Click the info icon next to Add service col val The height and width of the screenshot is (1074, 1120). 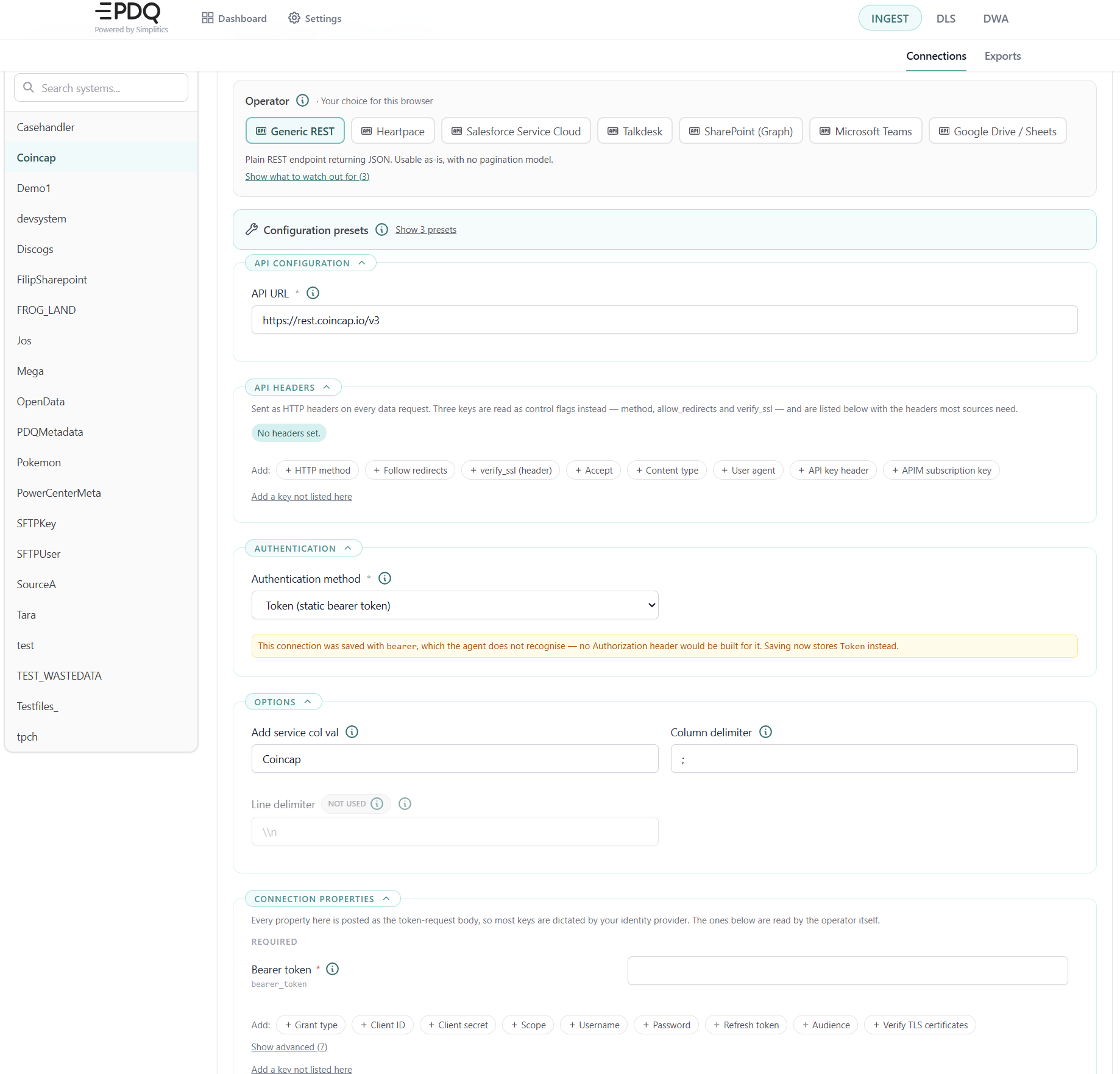(352, 732)
